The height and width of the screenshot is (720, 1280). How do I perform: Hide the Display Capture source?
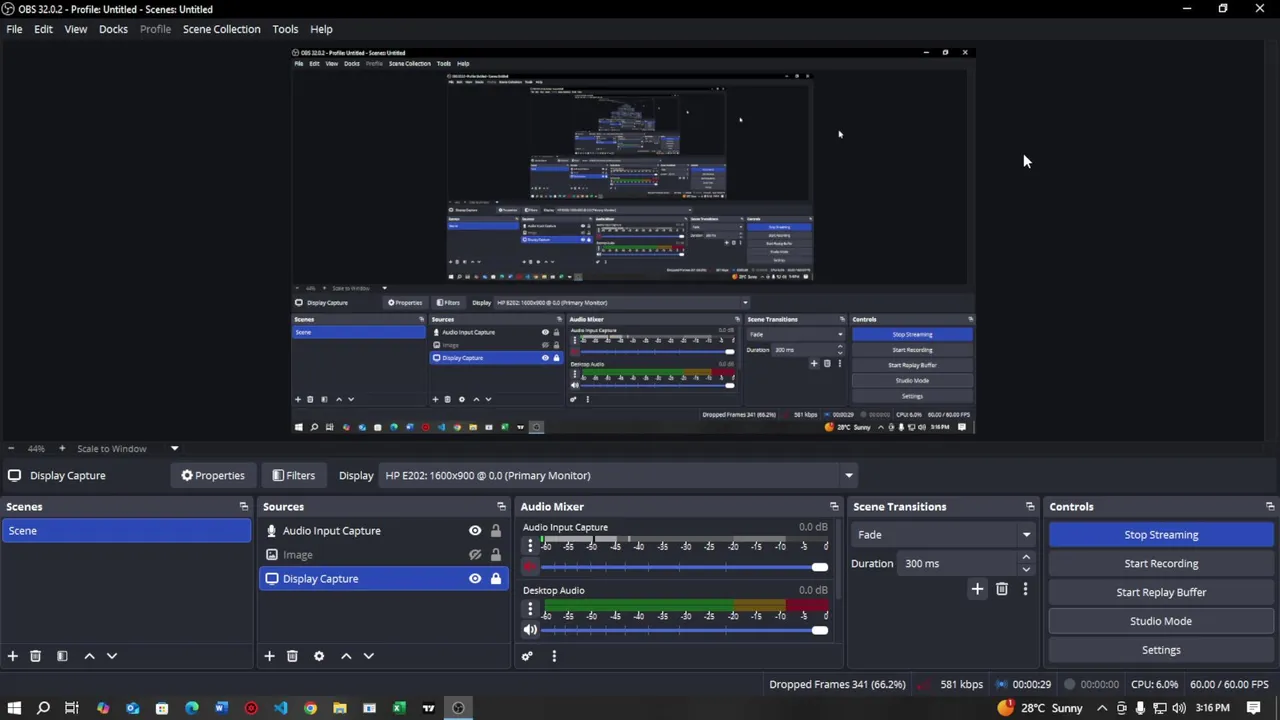coord(475,579)
